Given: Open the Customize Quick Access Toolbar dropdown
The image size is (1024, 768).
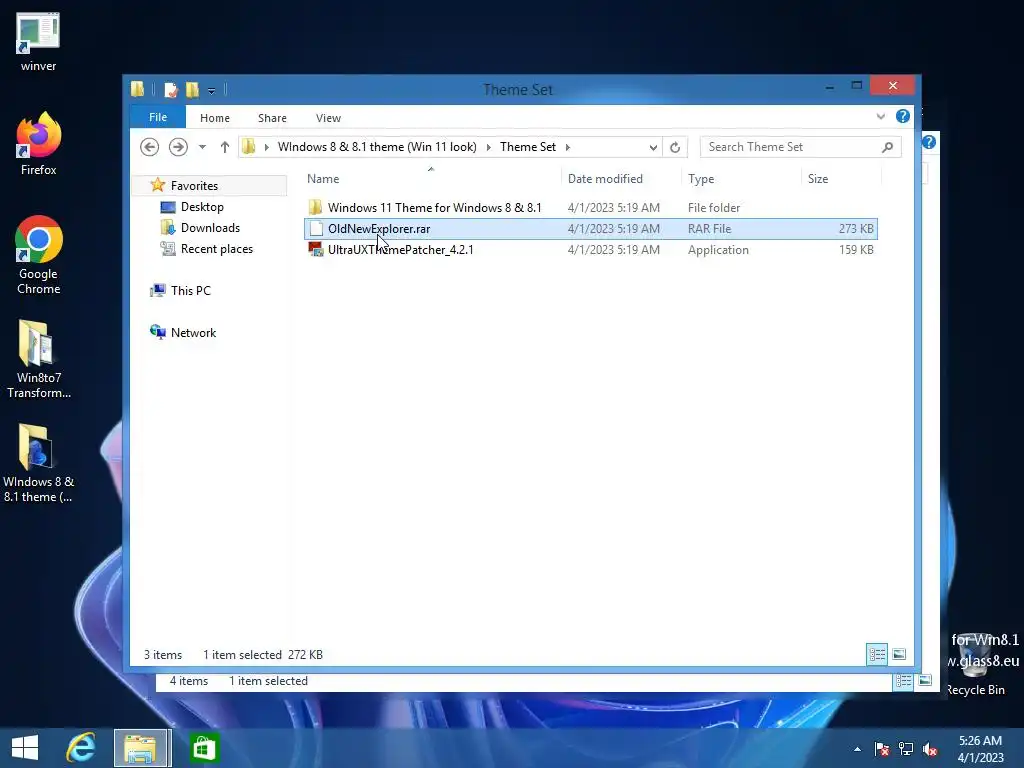Looking at the screenshot, I should 212,91.
